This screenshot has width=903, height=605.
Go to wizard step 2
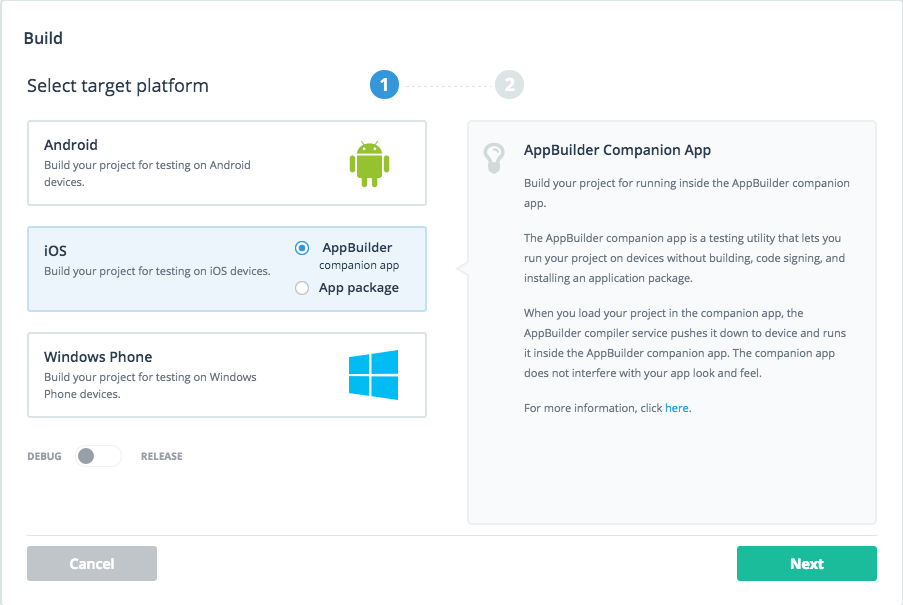510,85
